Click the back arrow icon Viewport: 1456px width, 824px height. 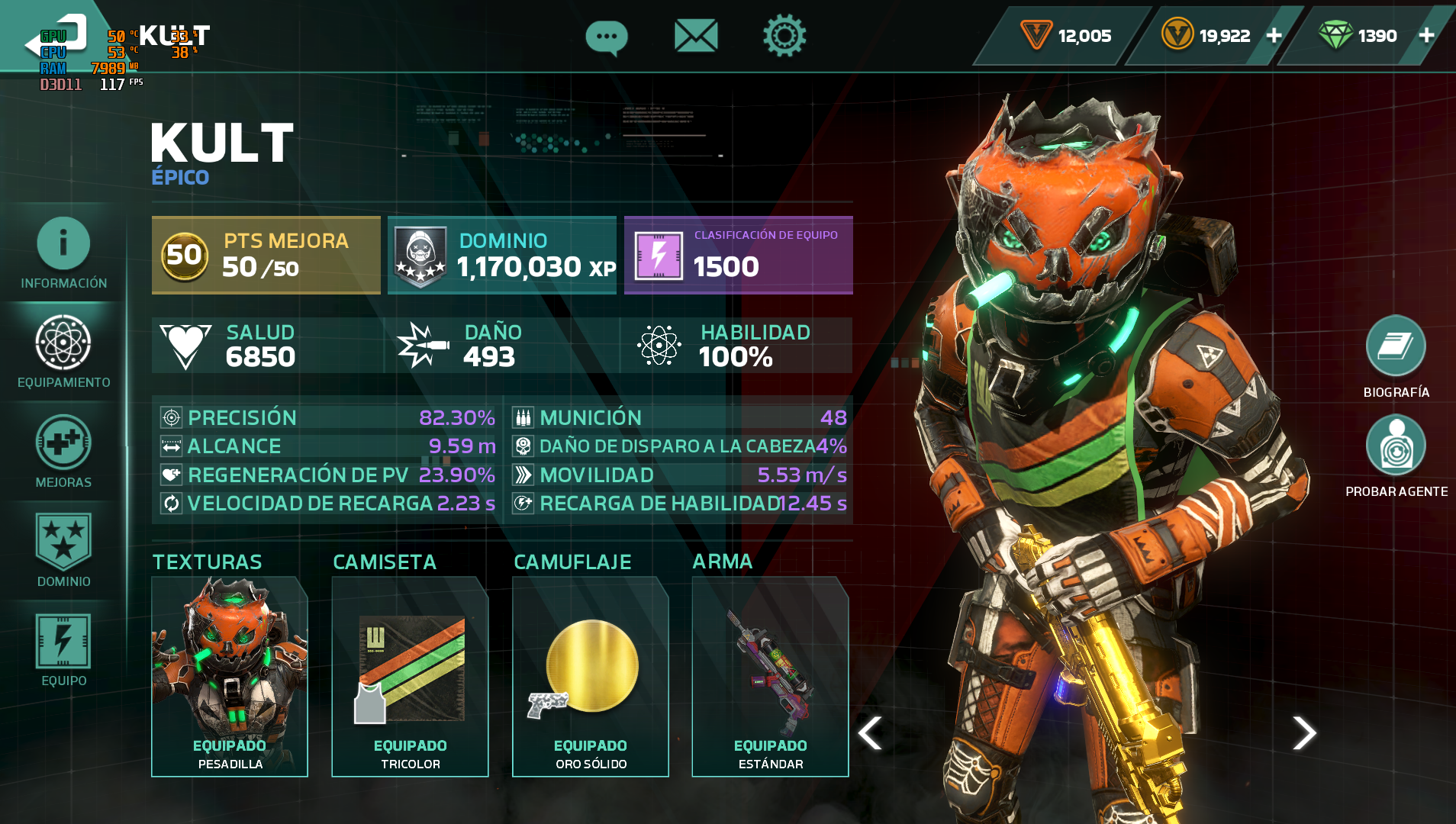pyautogui.click(x=57, y=36)
